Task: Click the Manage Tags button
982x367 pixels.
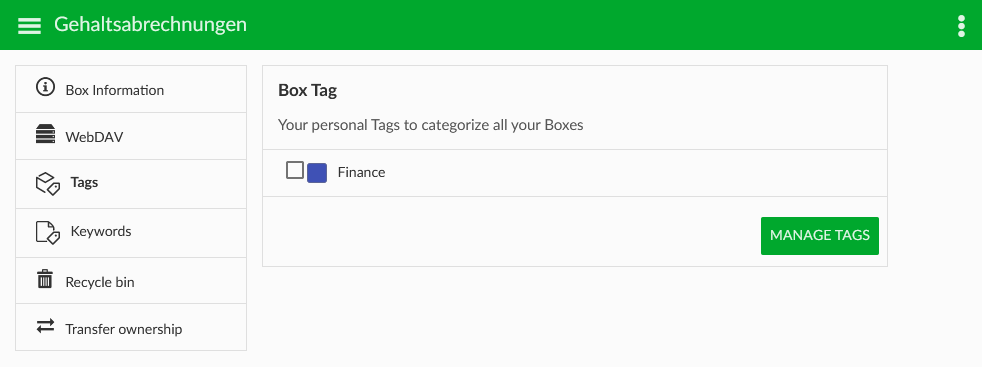Action: [820, 236]
